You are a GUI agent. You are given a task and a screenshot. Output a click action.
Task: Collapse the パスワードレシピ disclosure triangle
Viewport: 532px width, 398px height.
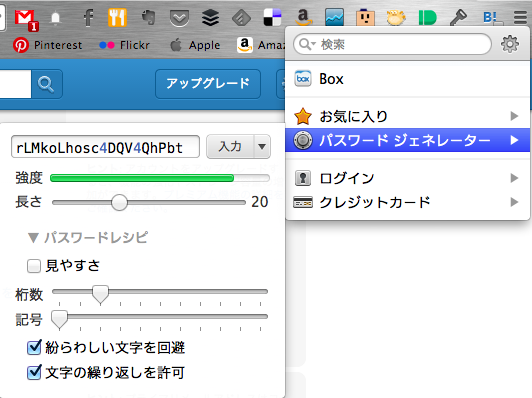coord(33,238)
